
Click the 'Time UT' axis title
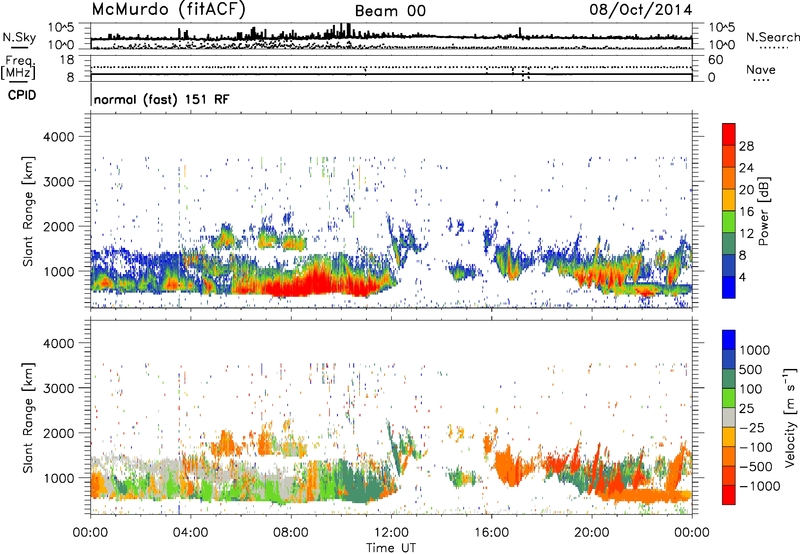pyautogui.click(x=391, y=548)
